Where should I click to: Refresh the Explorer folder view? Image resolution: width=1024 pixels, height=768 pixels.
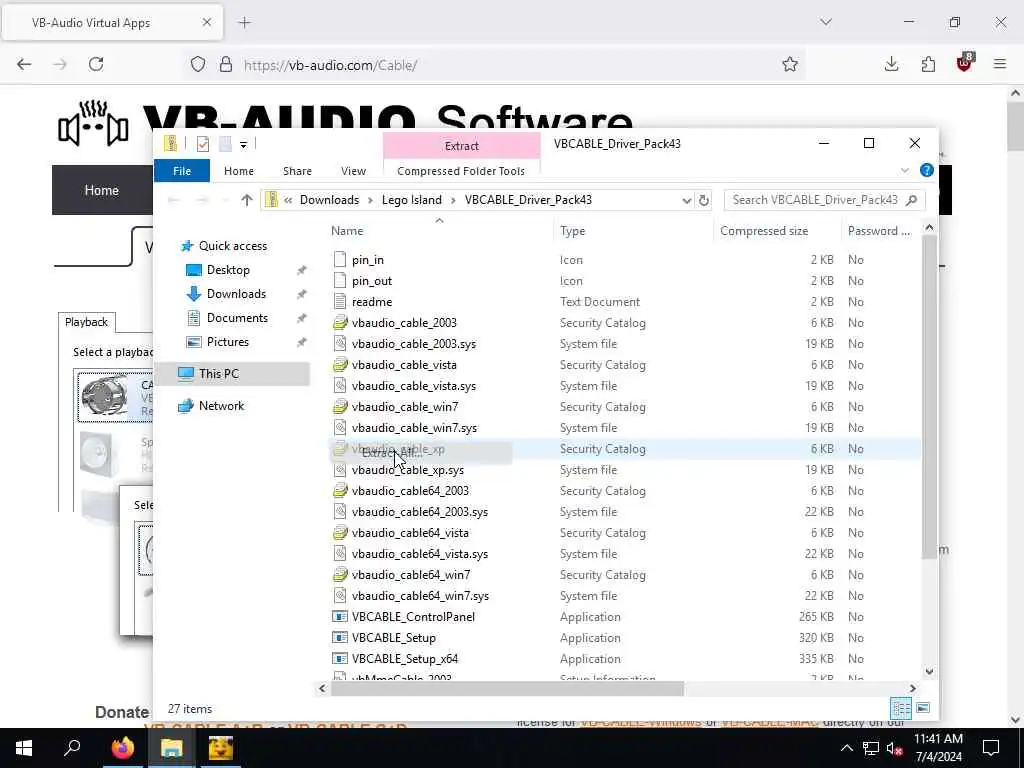703,200
